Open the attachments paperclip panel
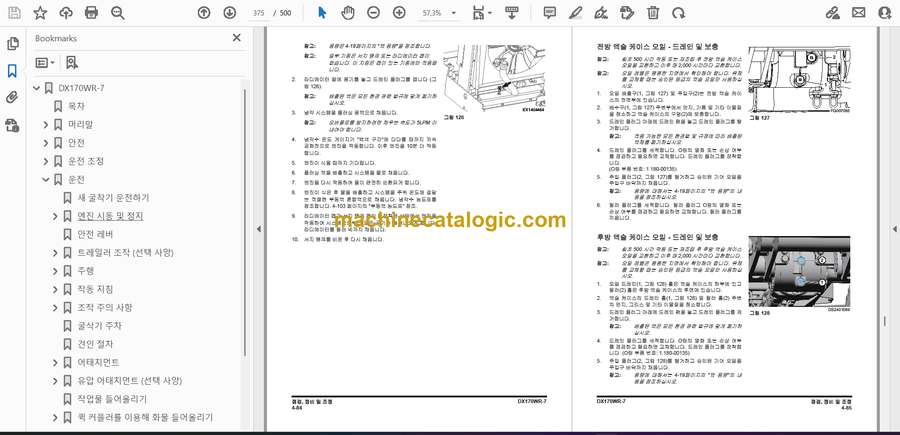Screen dimensions: 900x435 pyautogui.click(x=13, y=98)
